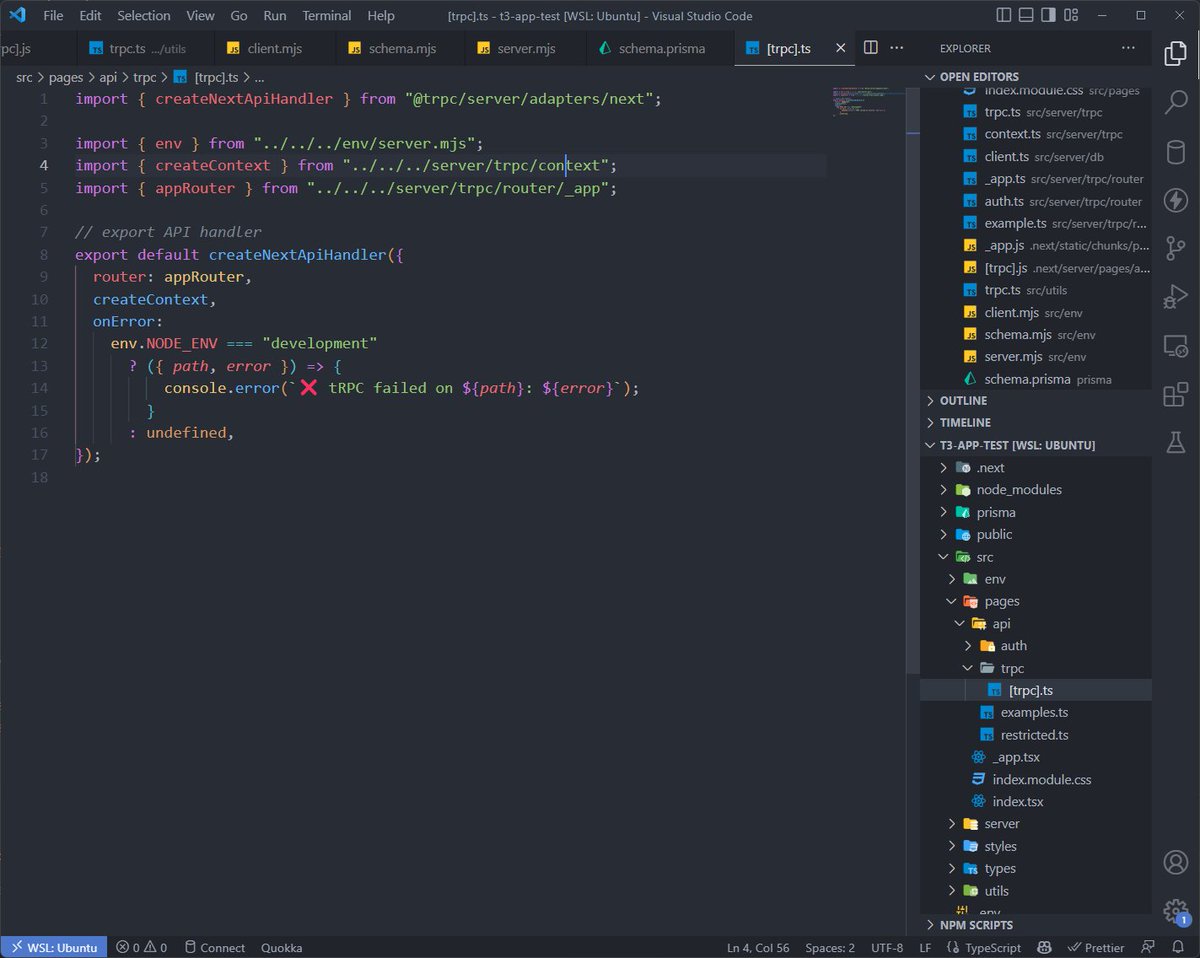1200x958 pixels.
Task: Open the File menu
Action: 53,16
